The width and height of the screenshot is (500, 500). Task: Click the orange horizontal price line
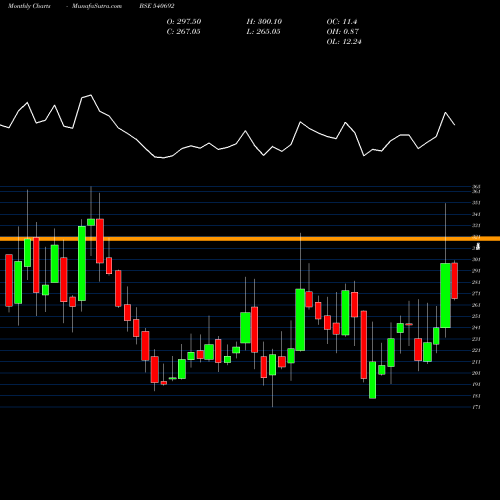(x=250, y=239)
